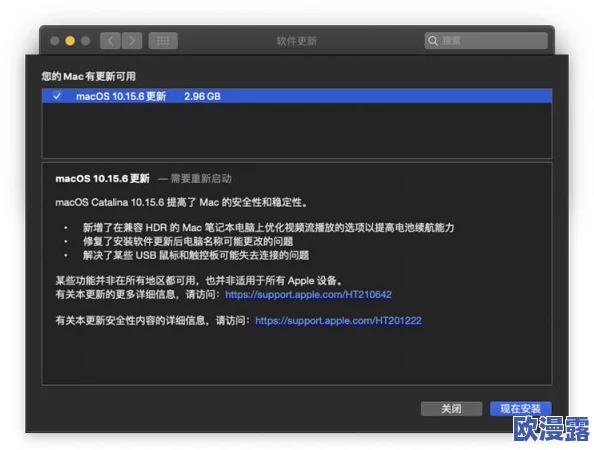Viewport: 594px width, 450px height.
Task: Click the USB 鼠标和触控板 bullet line
Action: pos(196,255)
